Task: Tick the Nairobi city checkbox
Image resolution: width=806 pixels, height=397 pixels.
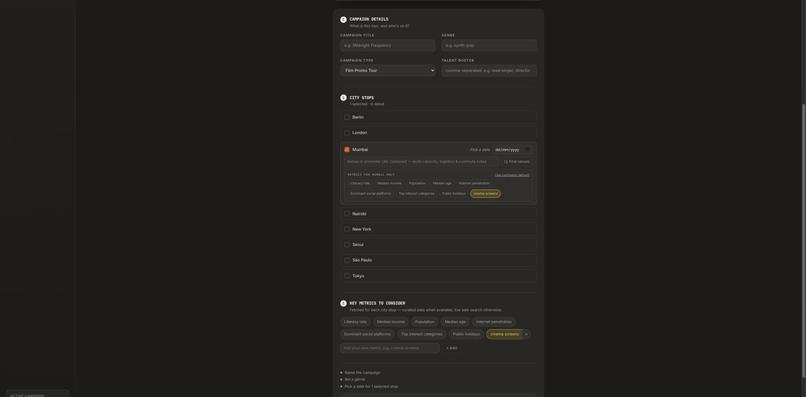Action: [x=347, y=213]
